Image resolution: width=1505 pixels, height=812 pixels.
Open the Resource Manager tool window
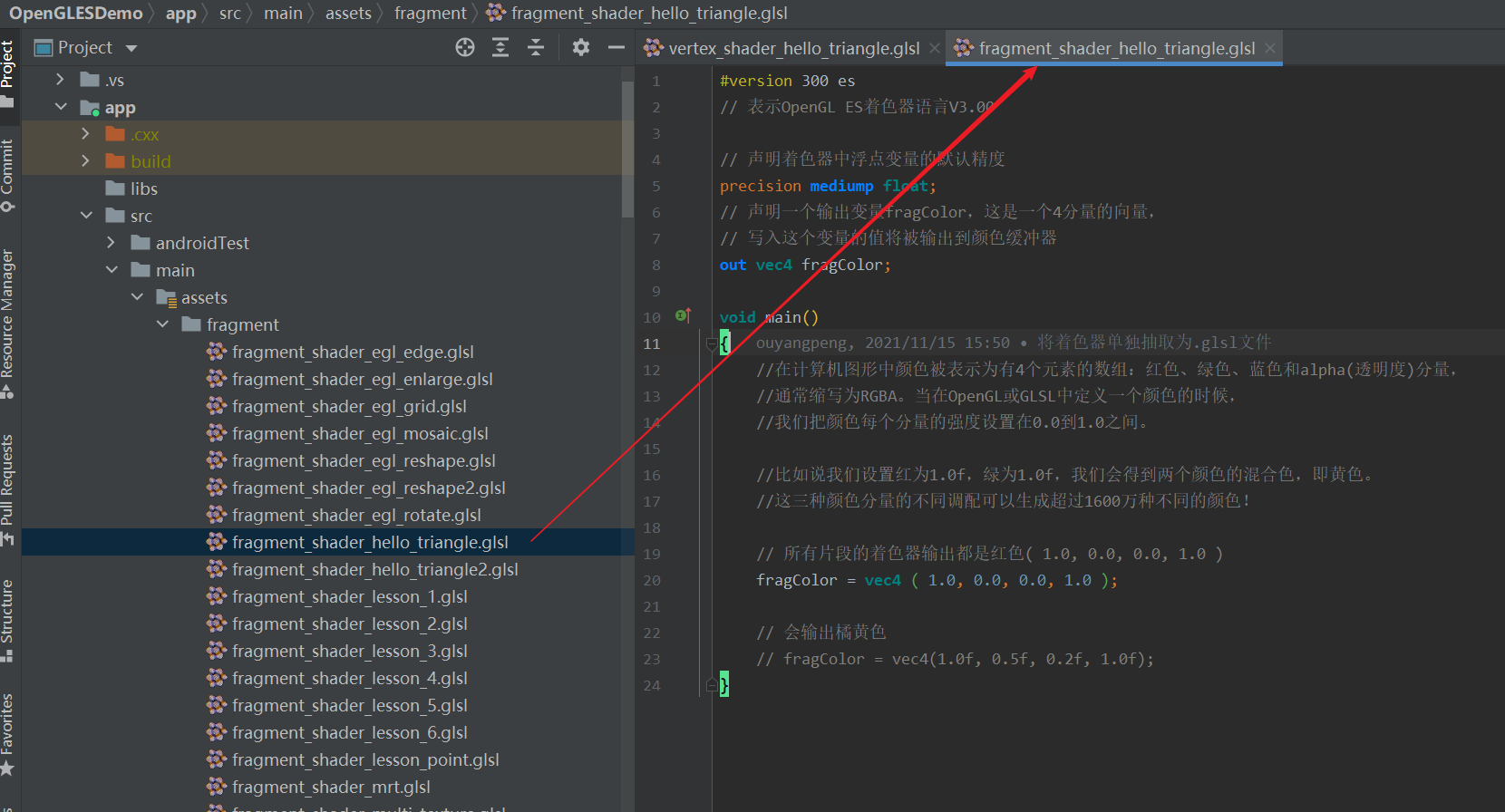7,324
